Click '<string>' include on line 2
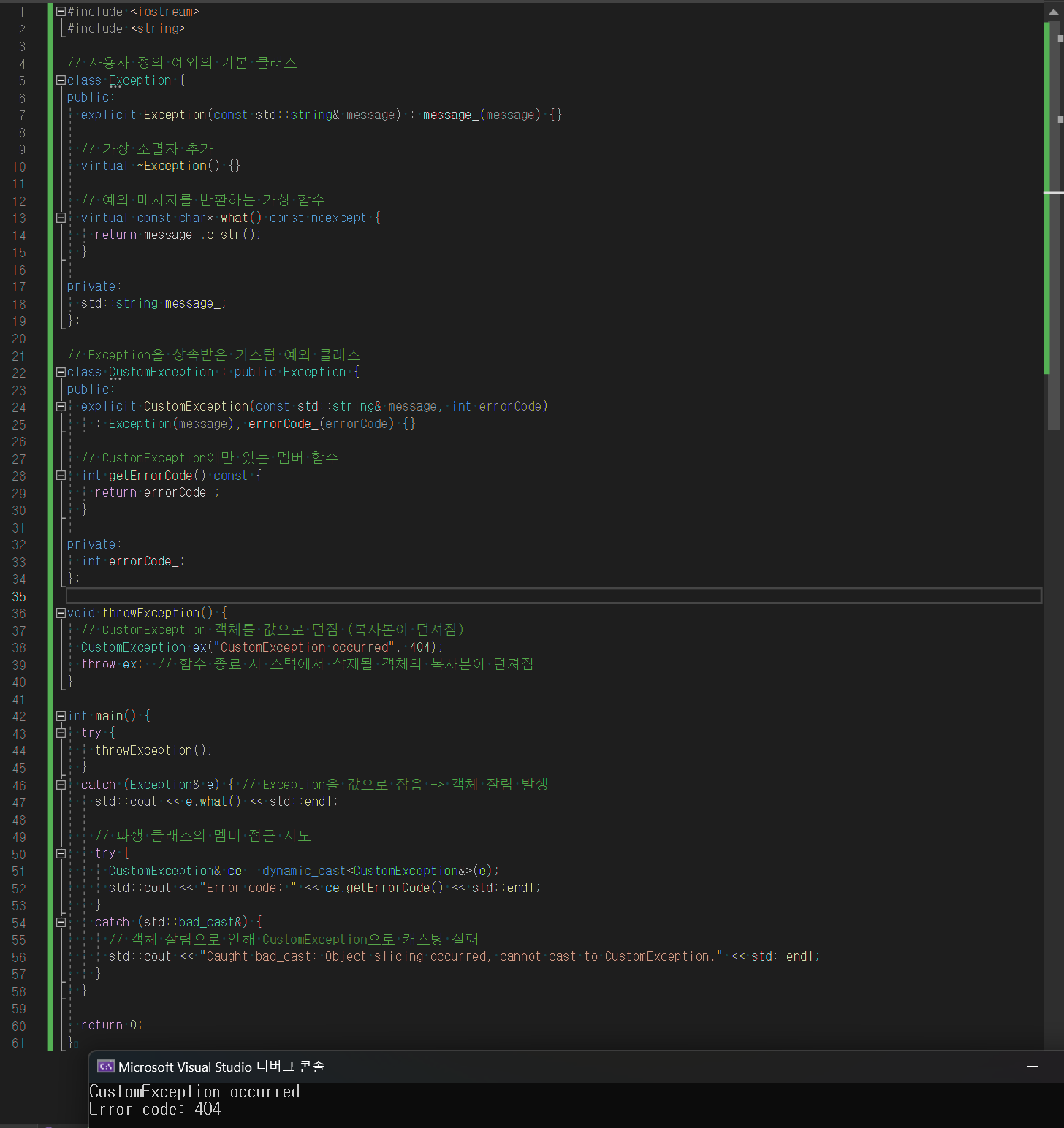The image size is (1064, 1128). point(158,28)
